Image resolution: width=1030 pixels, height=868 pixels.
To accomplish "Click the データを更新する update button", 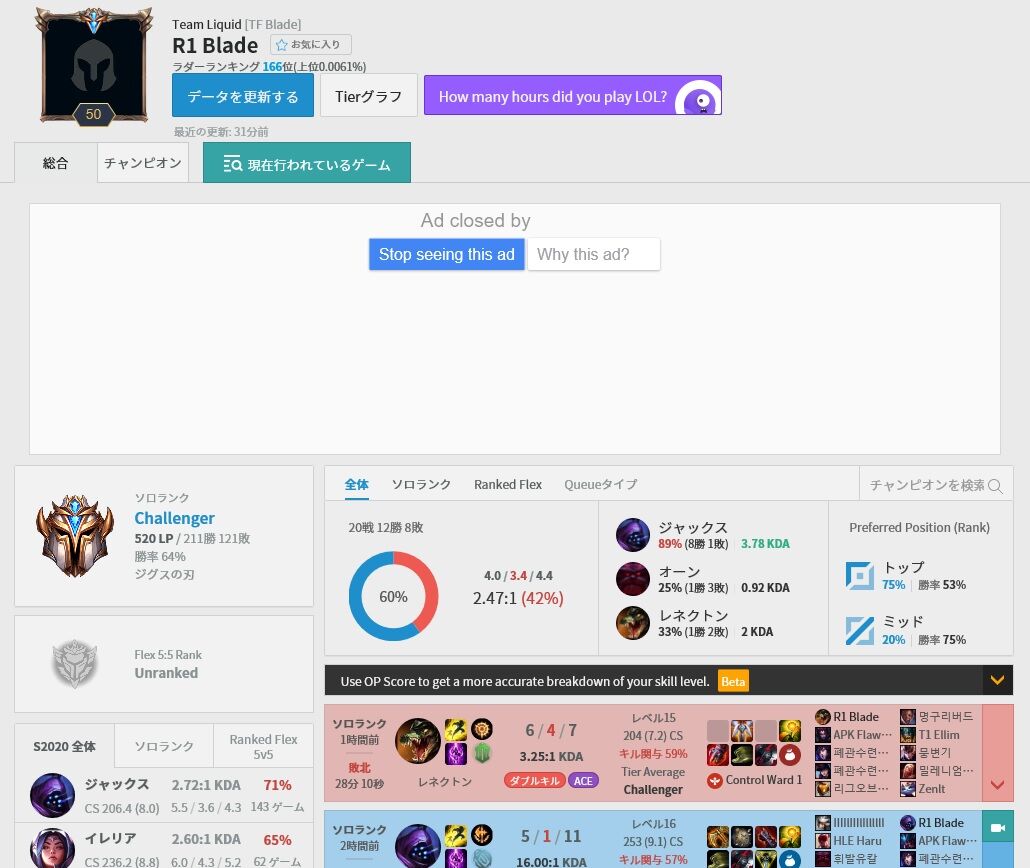I will (242, 95).
